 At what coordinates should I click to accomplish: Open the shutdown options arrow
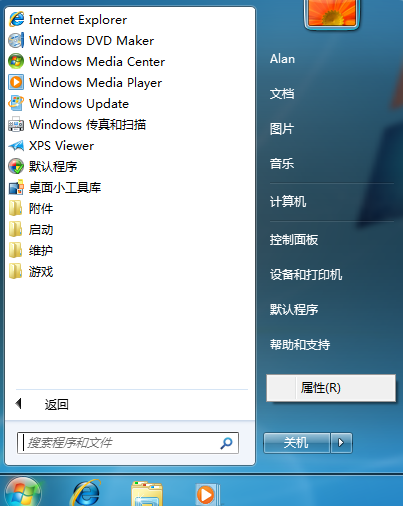coord(341,443)
